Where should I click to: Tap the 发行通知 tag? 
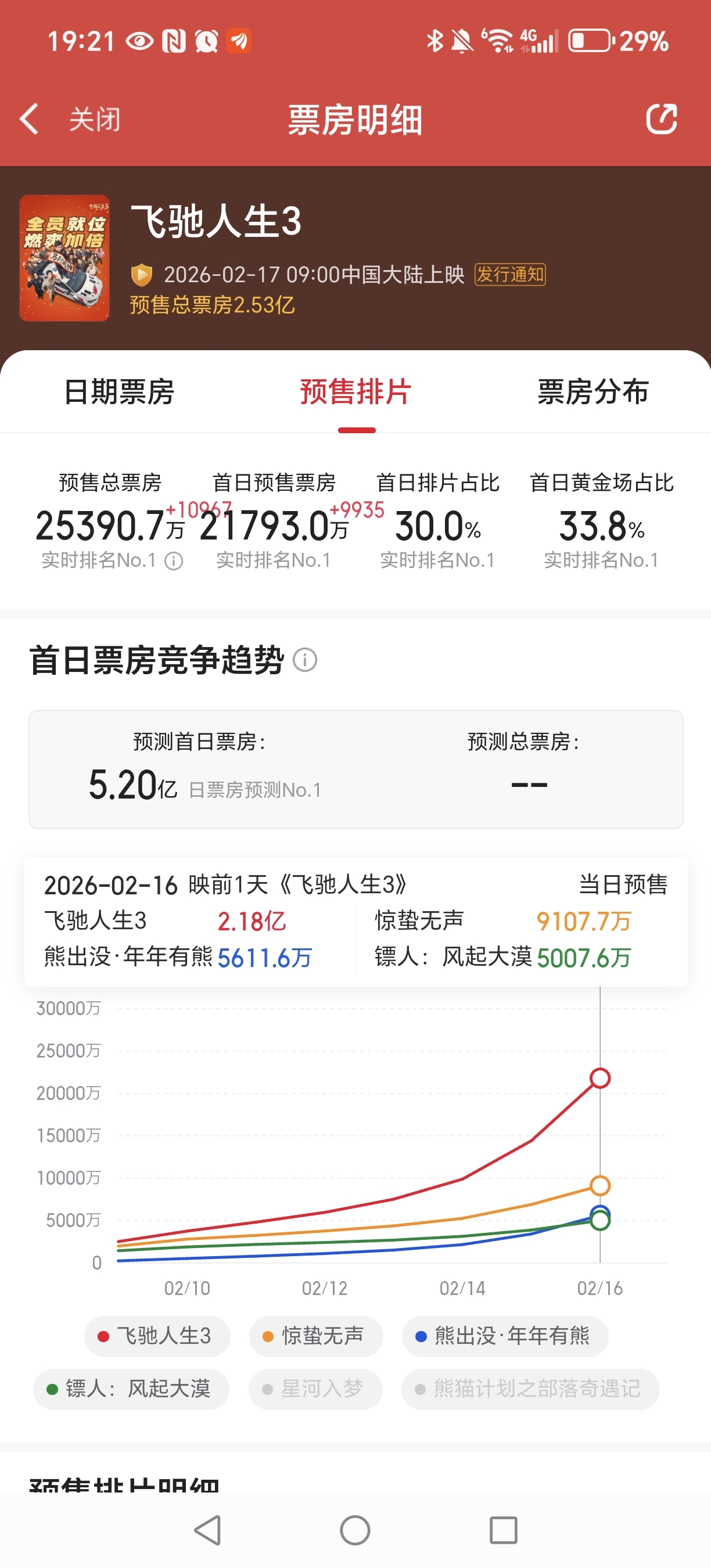click(510, 275)
